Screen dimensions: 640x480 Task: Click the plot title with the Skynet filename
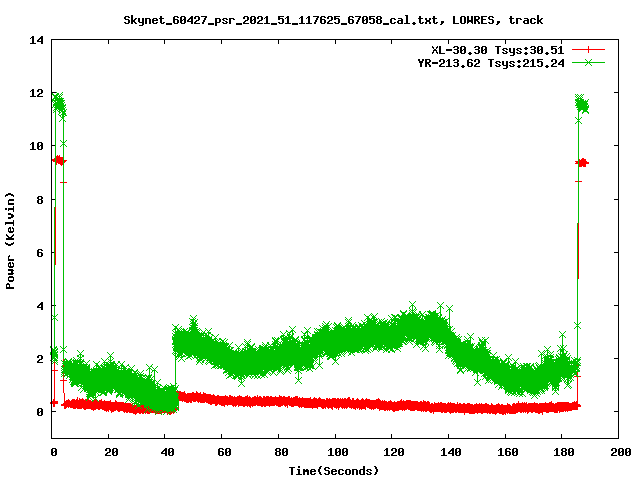(x=333, y=20)
